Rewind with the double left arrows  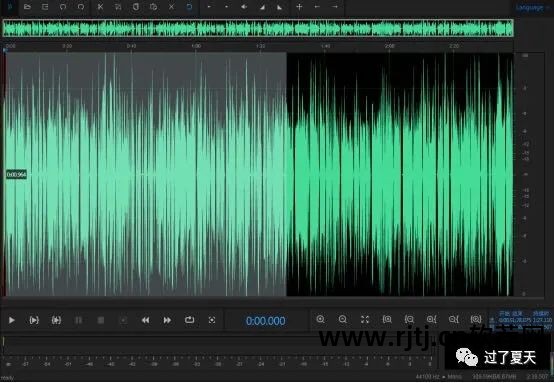145,320
